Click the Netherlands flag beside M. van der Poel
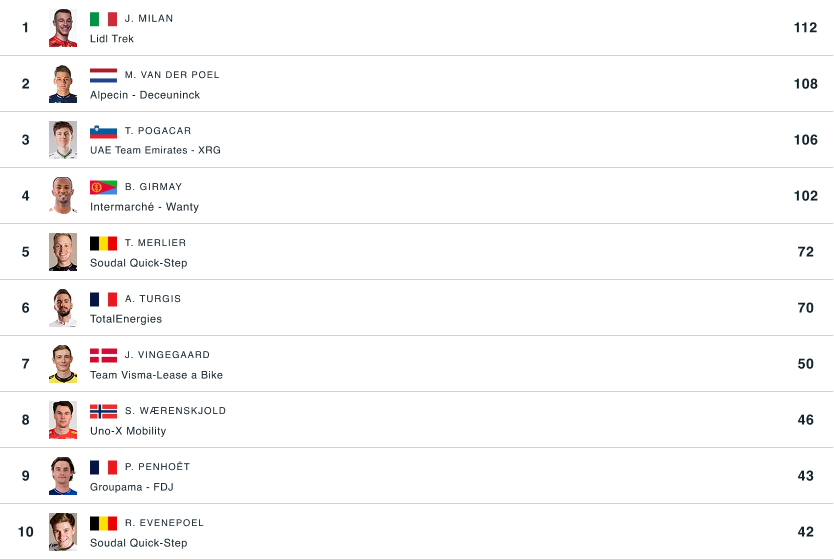The width and height of the screenshot is (834, 560). click(x=103, y=76)
